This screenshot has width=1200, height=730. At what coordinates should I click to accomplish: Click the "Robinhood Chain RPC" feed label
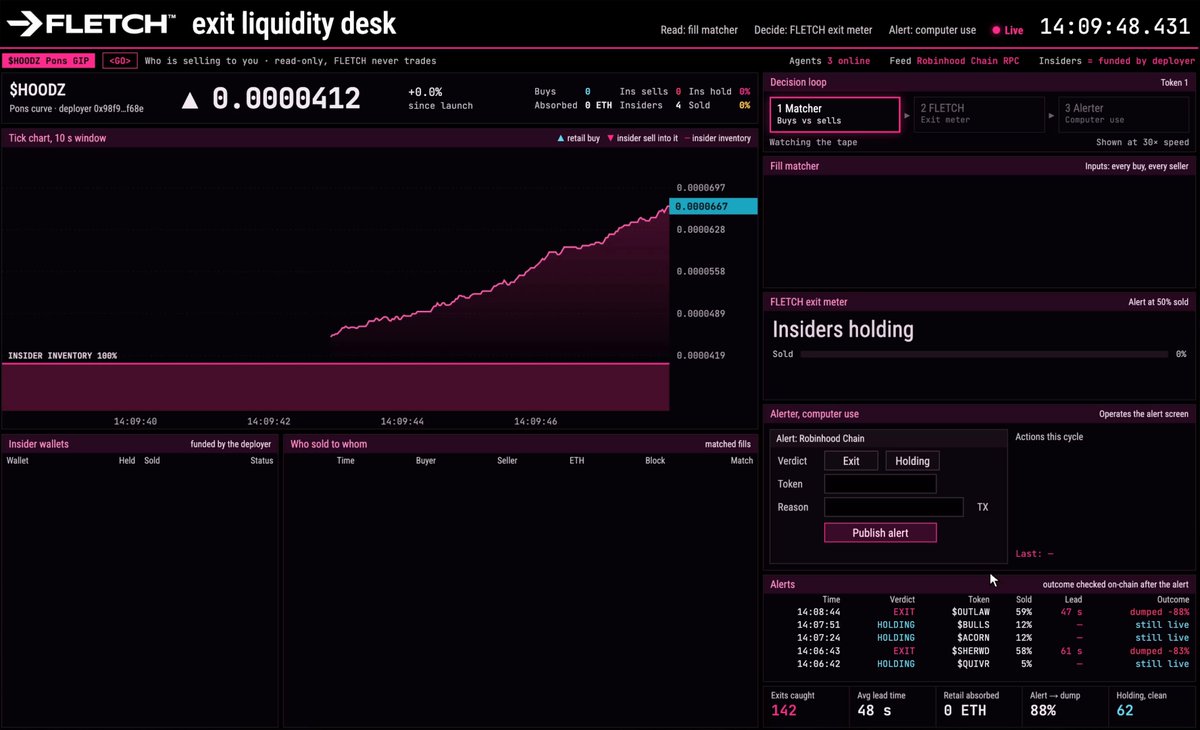tap(968, 61)
